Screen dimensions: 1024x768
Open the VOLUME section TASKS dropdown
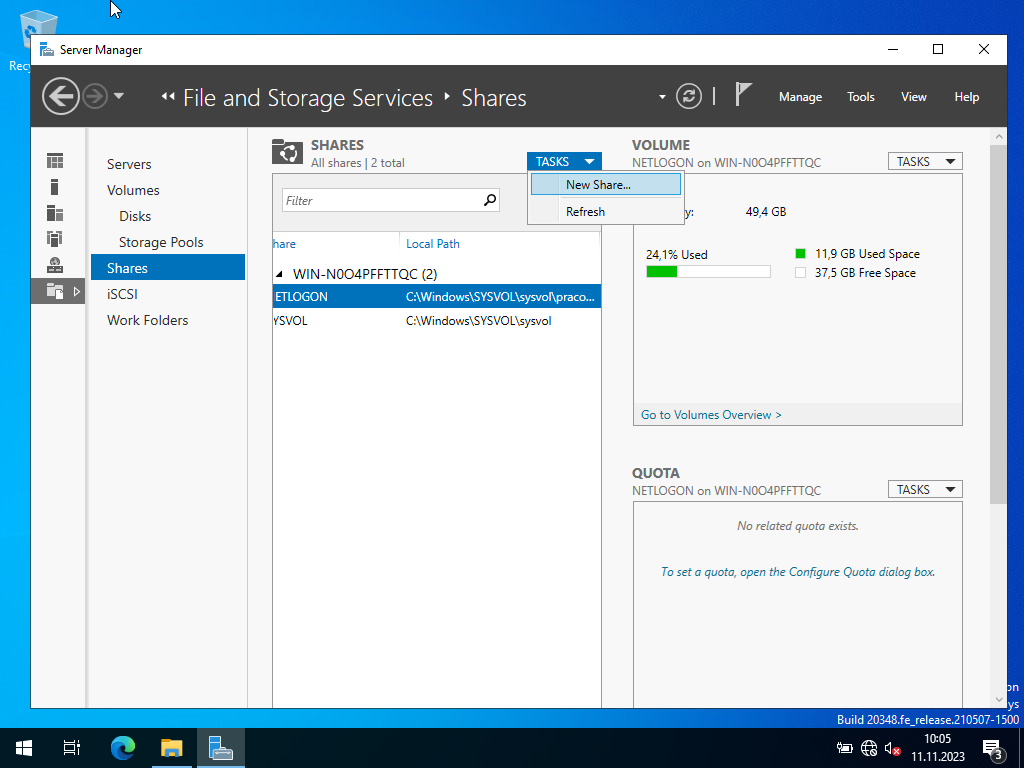point(924,161)
